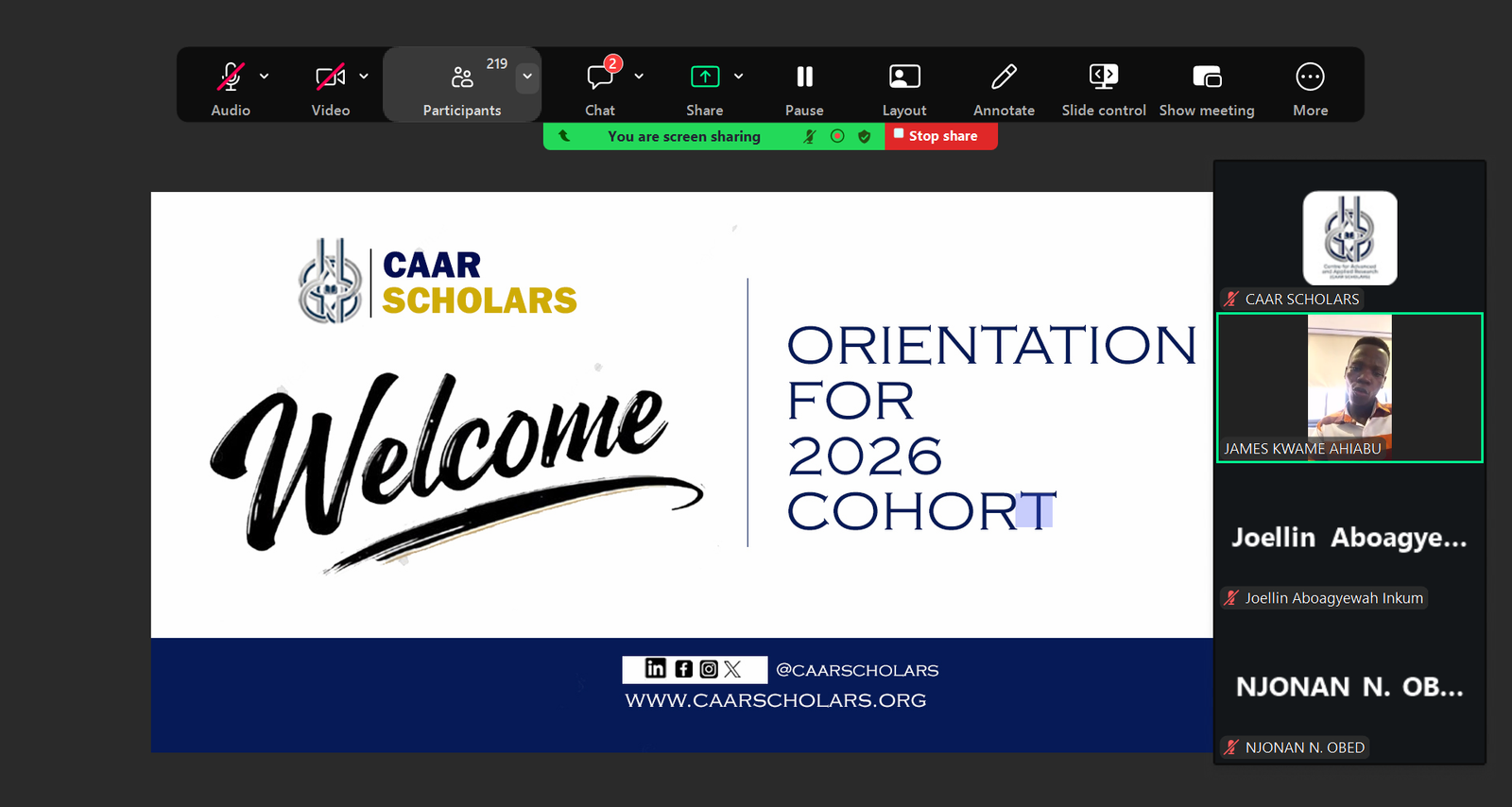The width and height of the screenshot is (1512, 807).
Task: Click the green Share screen icon
Action: pyautogui.click(x=705, y=77)
